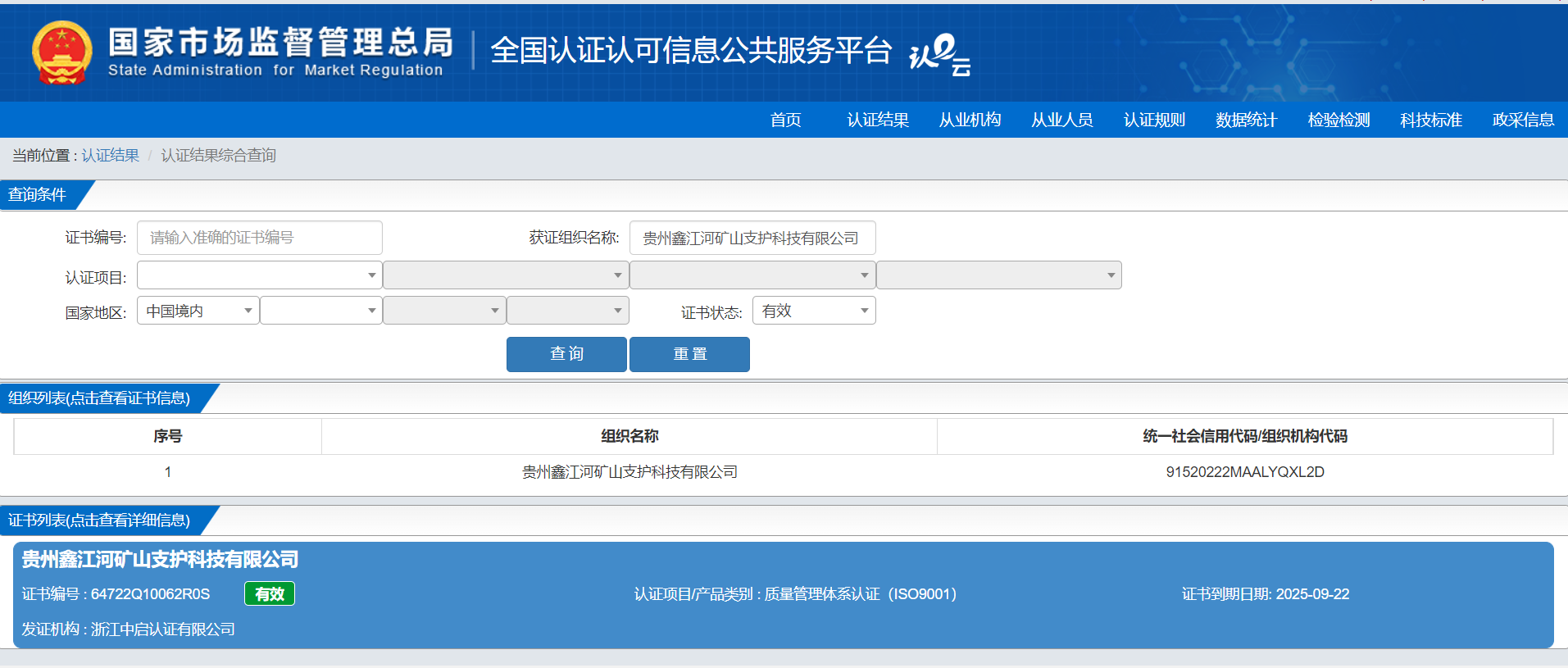Click credit code 91520222MAALYQXL2D

1245,472
